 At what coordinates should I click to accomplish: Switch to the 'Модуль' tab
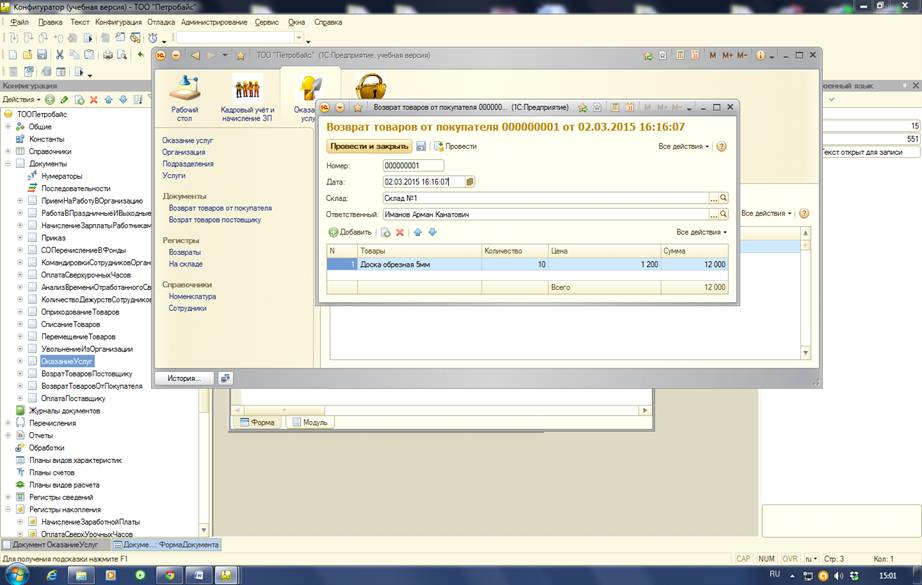(310, 423)
